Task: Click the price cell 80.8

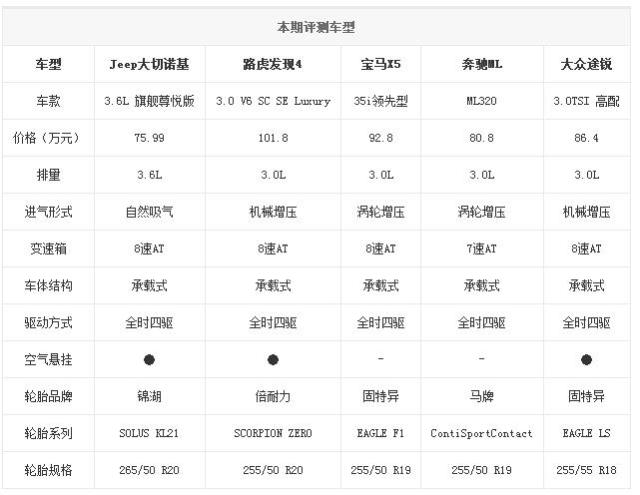Action: coord(482,138)
